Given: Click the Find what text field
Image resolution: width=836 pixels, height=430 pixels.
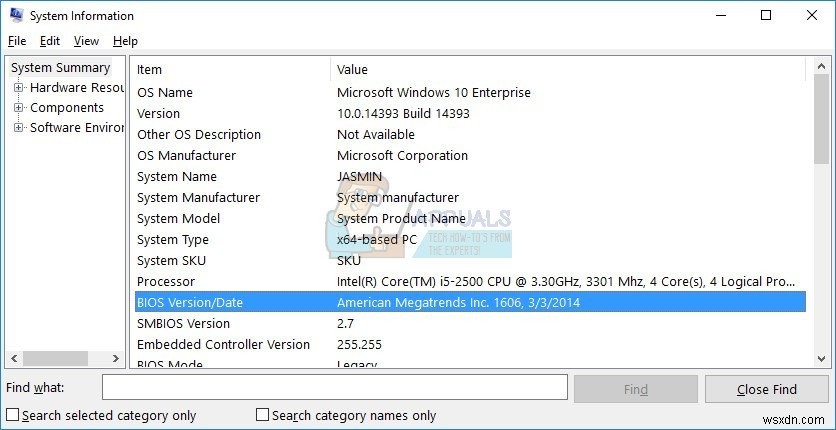Looking at the screenshot, I should coord(334,388).
